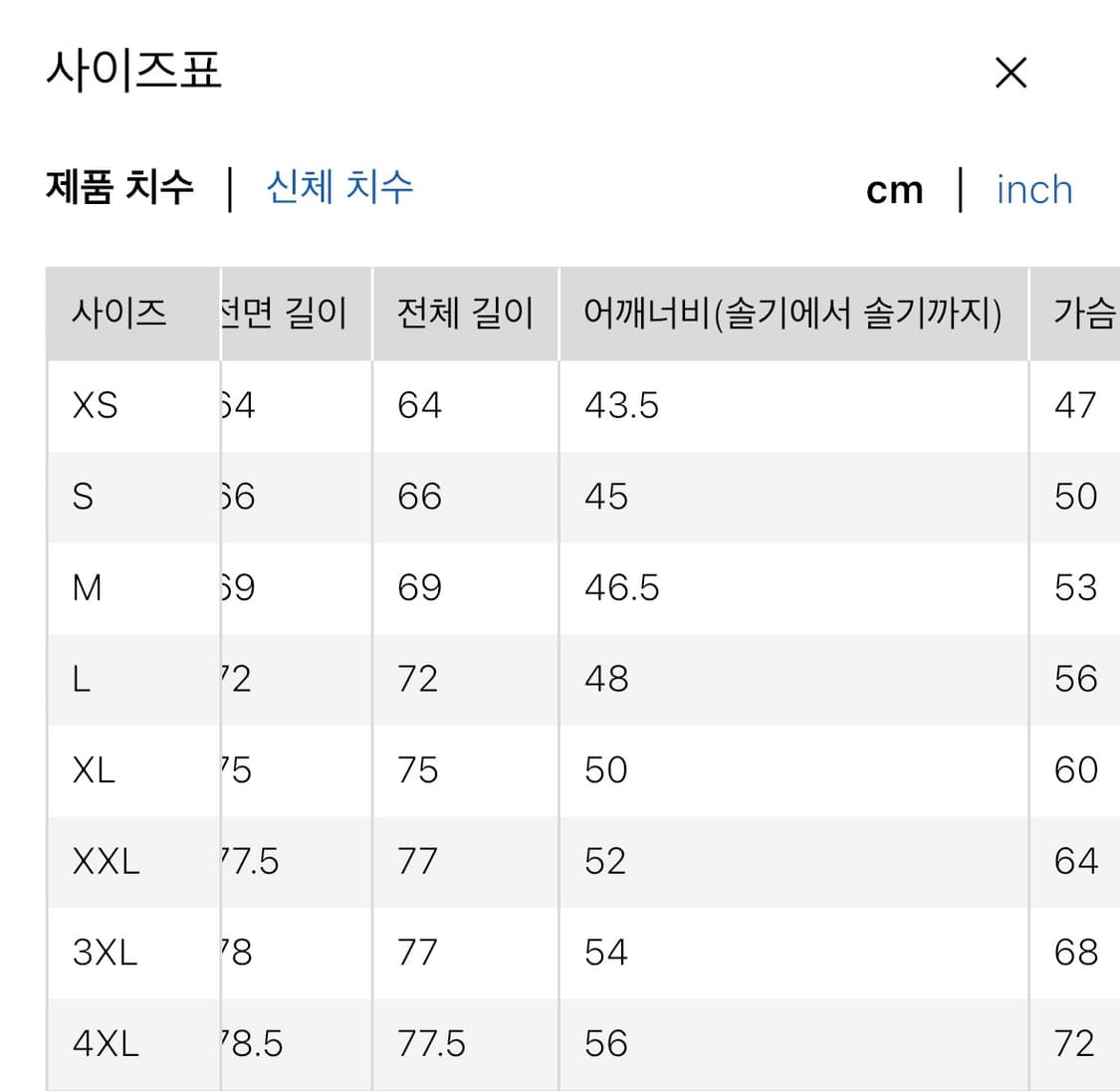Image resolution: width=1120 pixels, height=1091 pixels.
Task: Click the 사이즈표 dialog title
Action: [133, 70]
